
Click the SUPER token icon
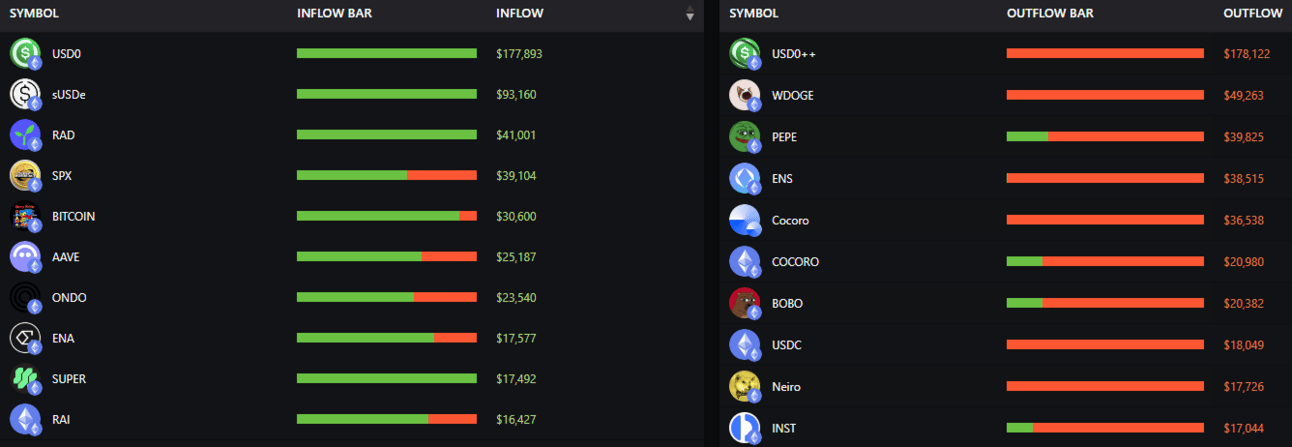tap(25, 379)
